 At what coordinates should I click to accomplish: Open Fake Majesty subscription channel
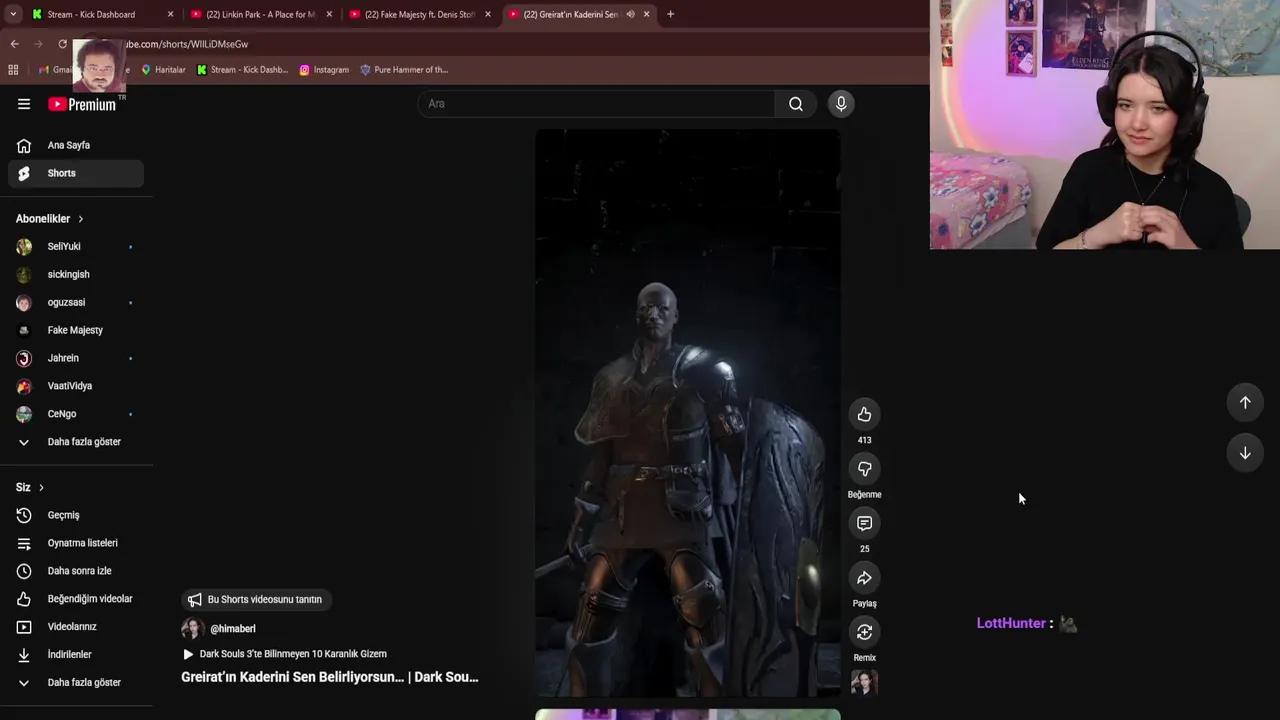point(76,330)
